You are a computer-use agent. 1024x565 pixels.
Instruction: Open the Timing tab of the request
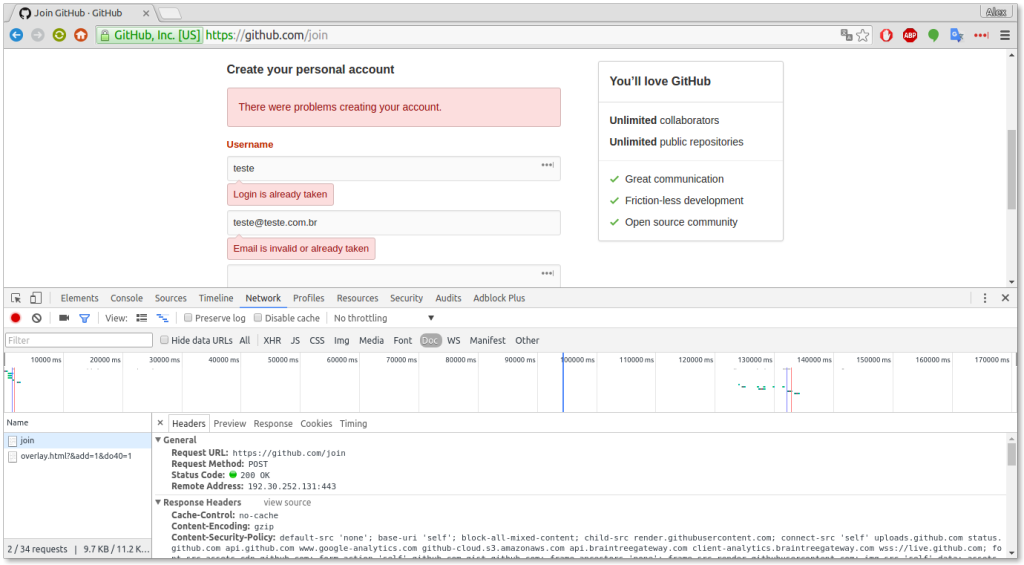click(x=353, y=423)
